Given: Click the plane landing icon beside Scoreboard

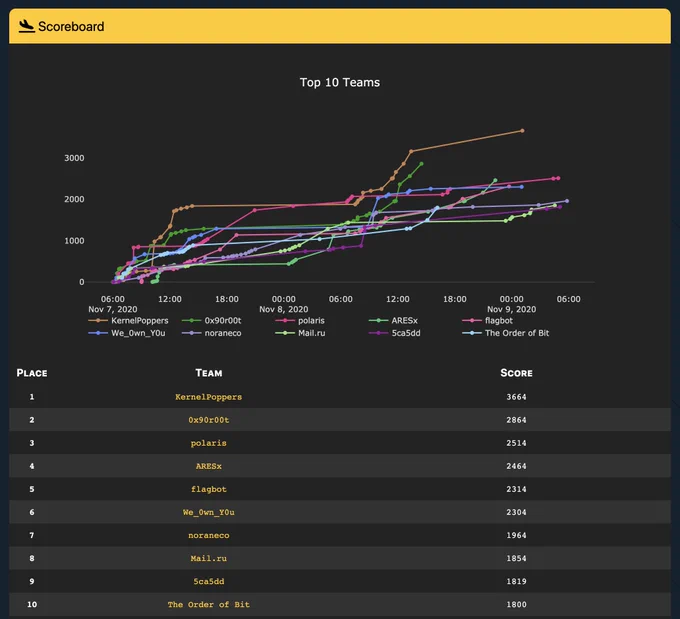Looking at the screenshot, I should coord(26,26).
